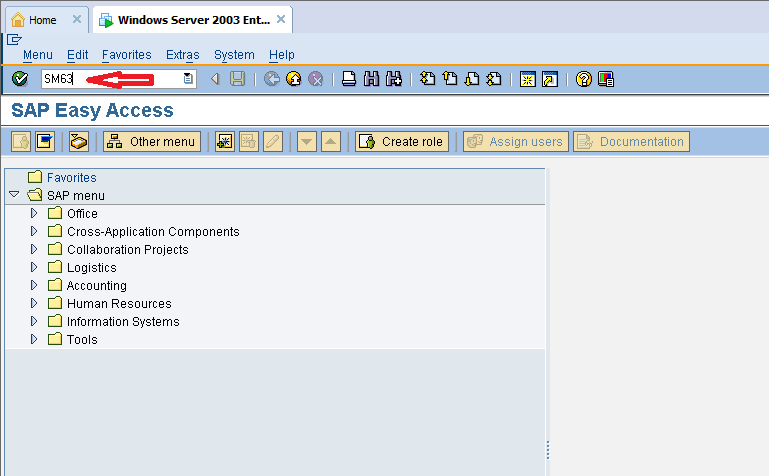
Task: Expand the Logistics folder node
Action: (34, 267)
